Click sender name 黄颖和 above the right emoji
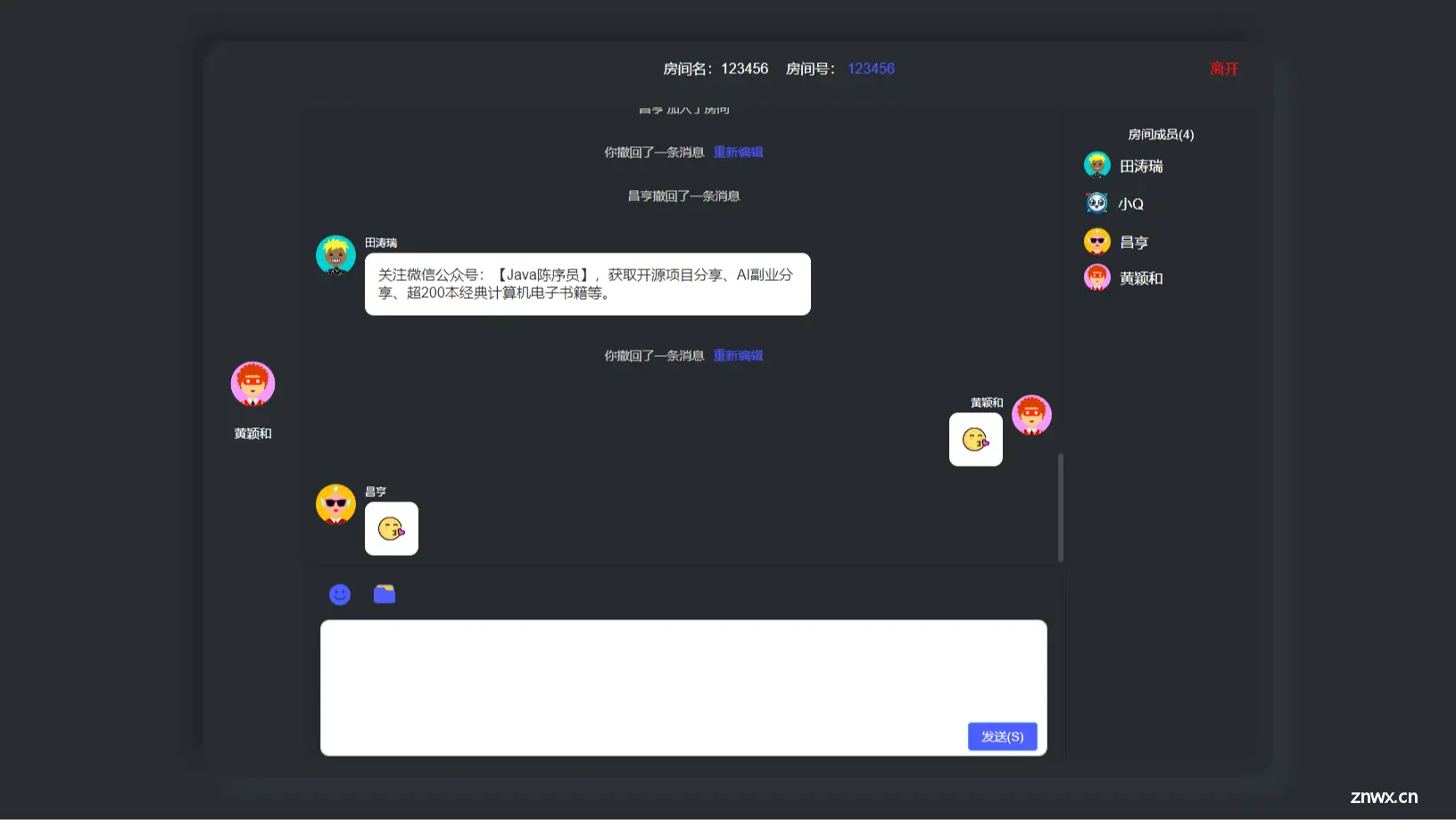Screen dimensions: 1456x820 pos(987,402)
